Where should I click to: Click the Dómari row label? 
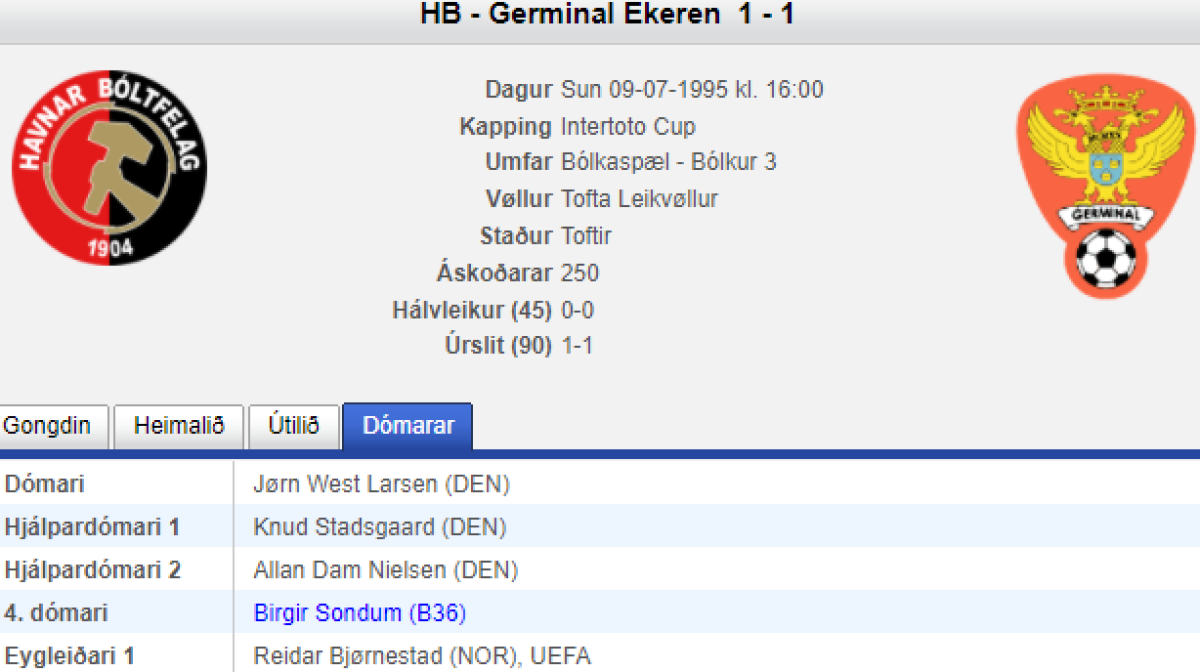point(45,485)
